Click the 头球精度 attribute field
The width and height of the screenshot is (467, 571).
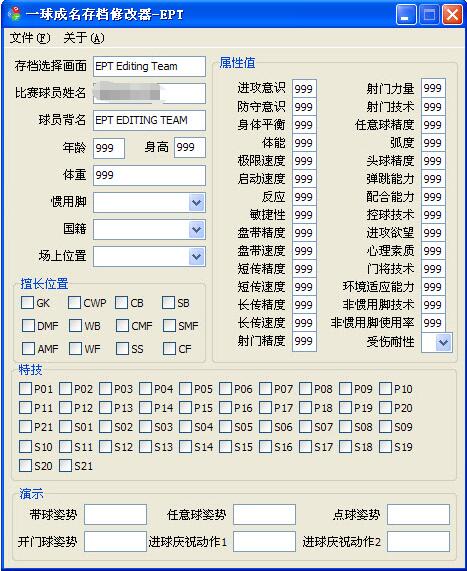point(433,161)
